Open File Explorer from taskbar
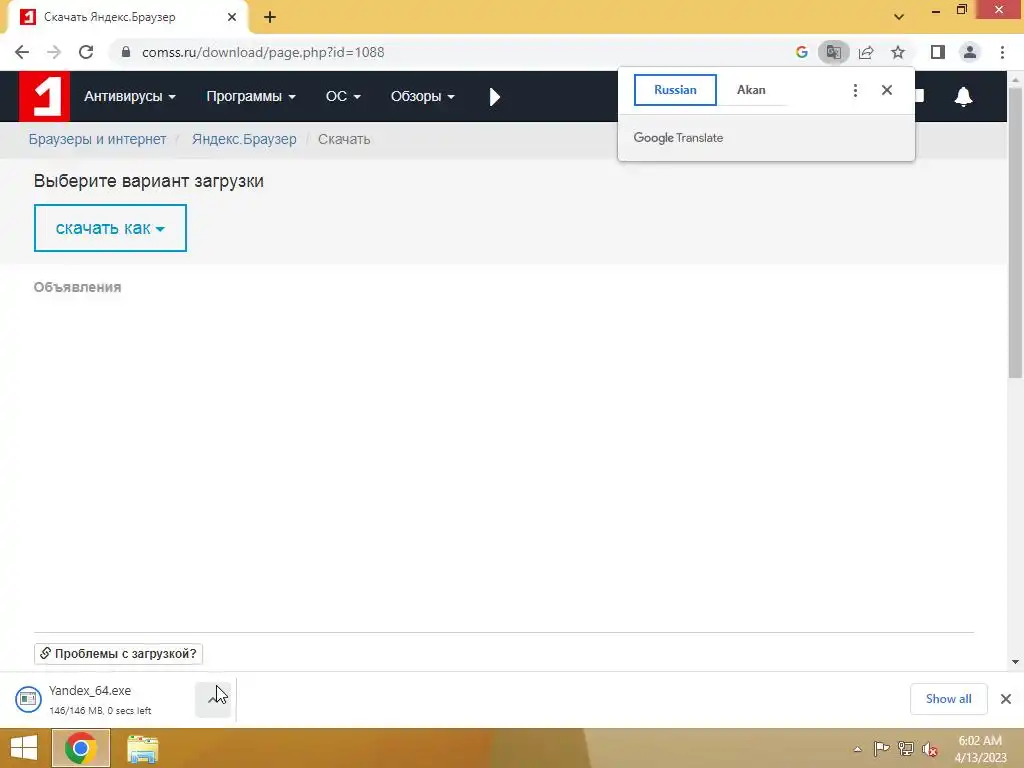This screenshot has width=1024, height=768. click(142, 749)
